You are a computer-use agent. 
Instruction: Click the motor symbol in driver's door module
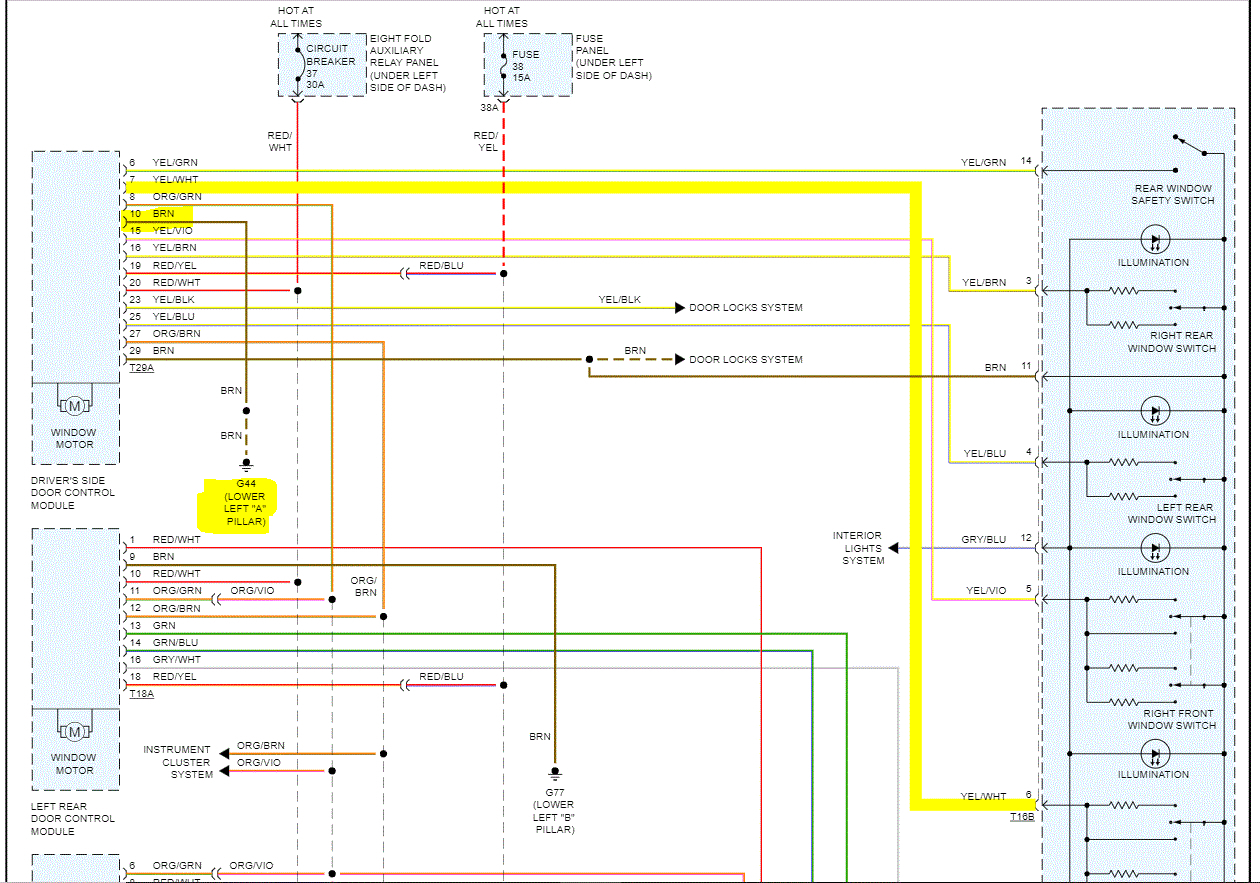coord(75,405)
